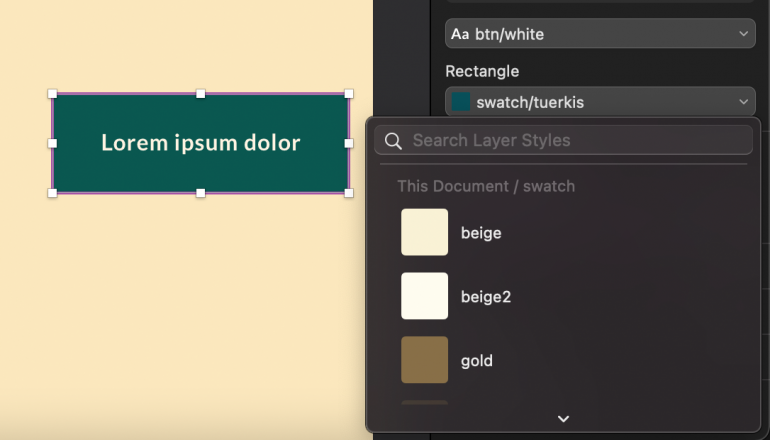770x440 pixels.
Task: Click the down chevron to show more styles
Action: [563, 419]
